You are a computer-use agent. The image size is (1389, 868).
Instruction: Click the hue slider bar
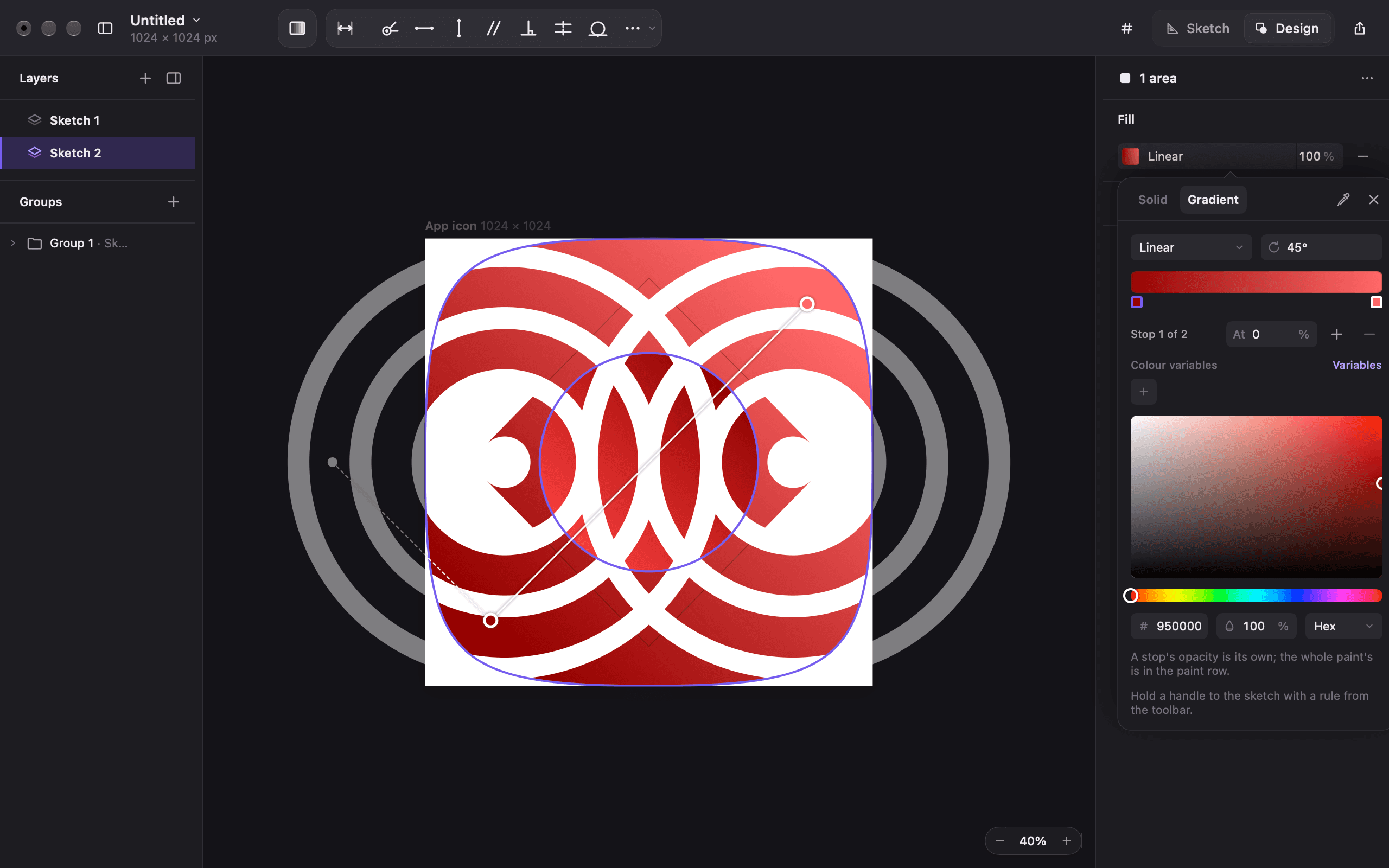(1256, 596)
